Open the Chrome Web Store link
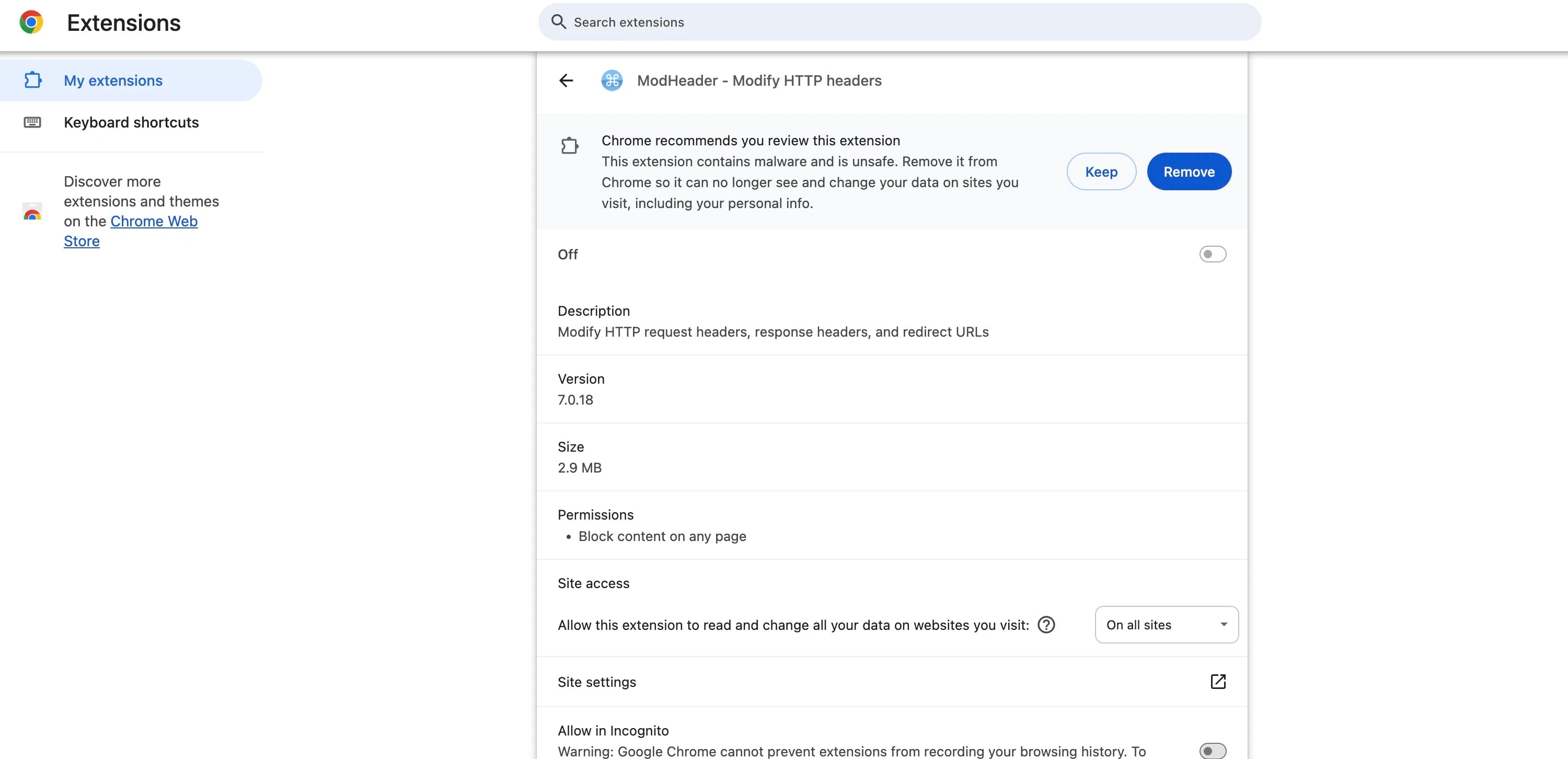The image size is (1568, 759). click(x=130, y=231)
